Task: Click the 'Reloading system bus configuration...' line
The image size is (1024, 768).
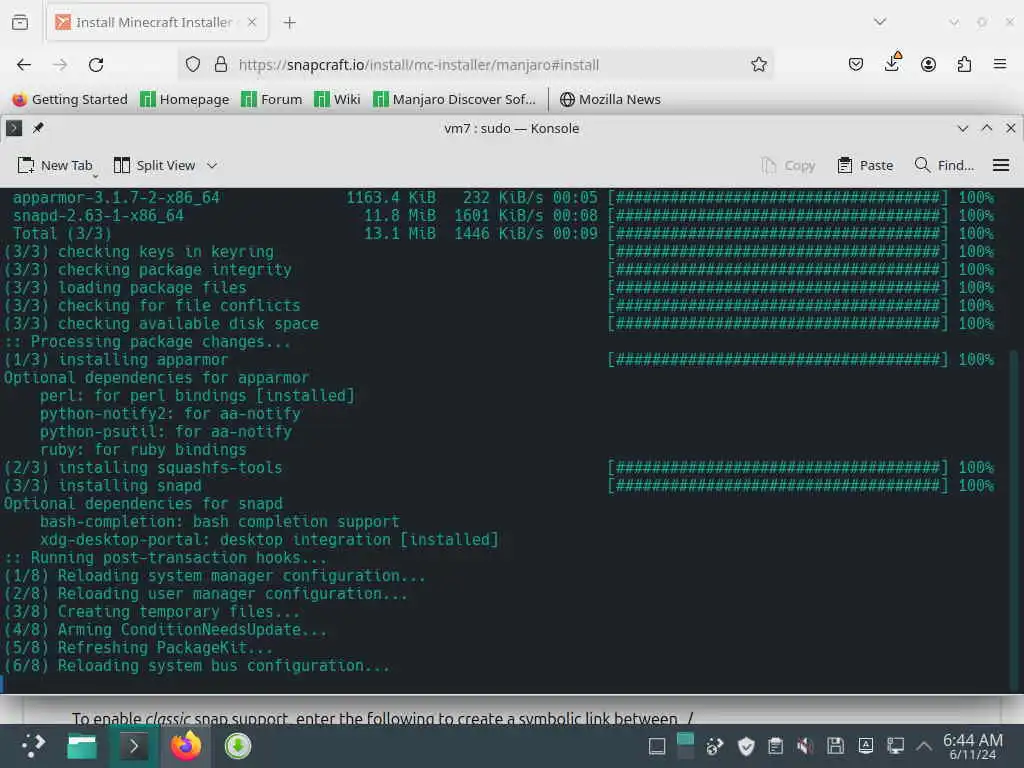Action: [223, 665]
